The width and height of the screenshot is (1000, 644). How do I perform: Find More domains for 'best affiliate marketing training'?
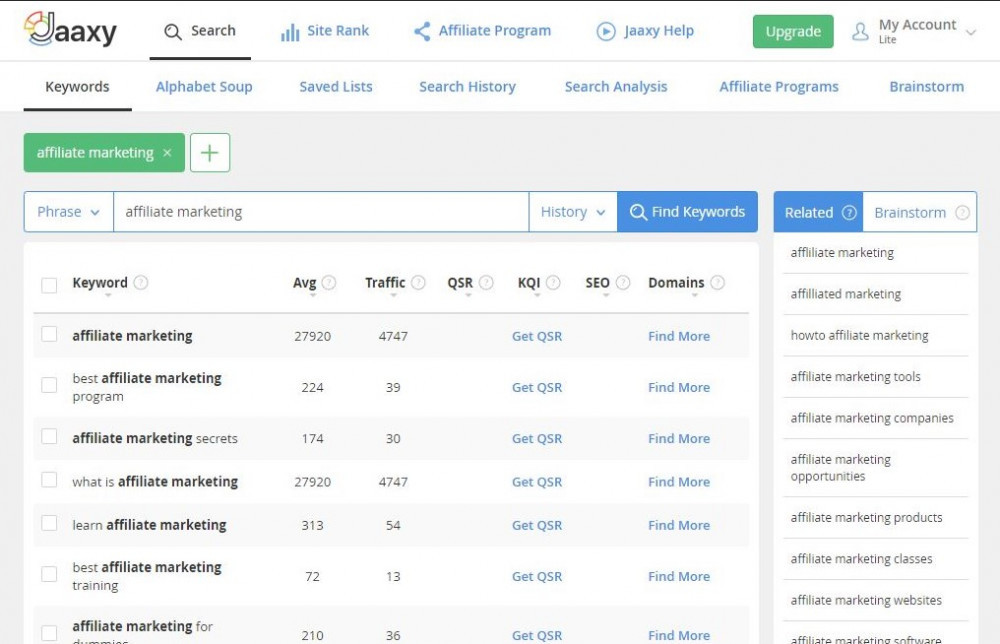tap(679, 576)
